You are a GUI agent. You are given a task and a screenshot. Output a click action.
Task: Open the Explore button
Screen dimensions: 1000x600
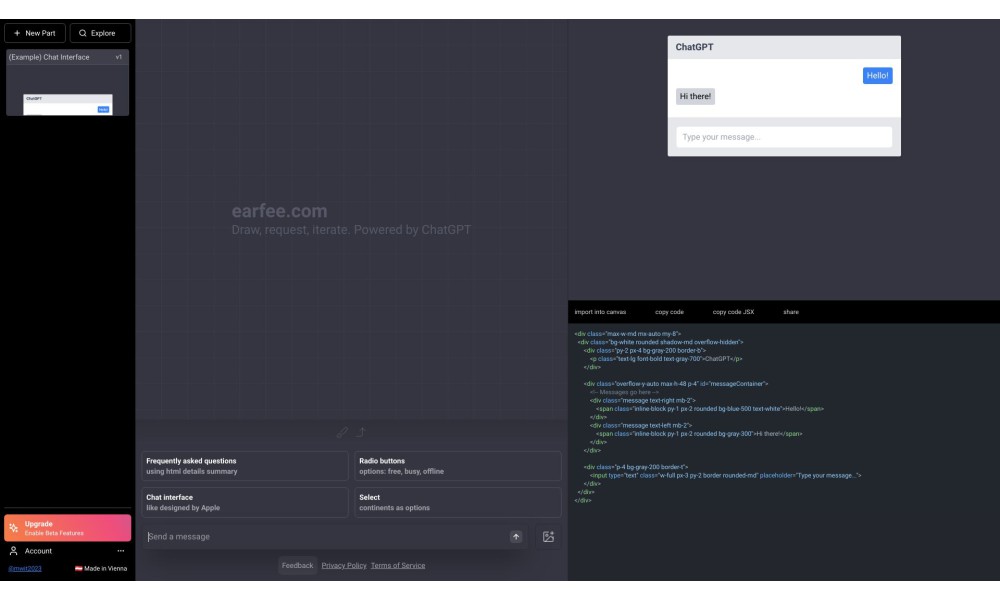[100, 33]
